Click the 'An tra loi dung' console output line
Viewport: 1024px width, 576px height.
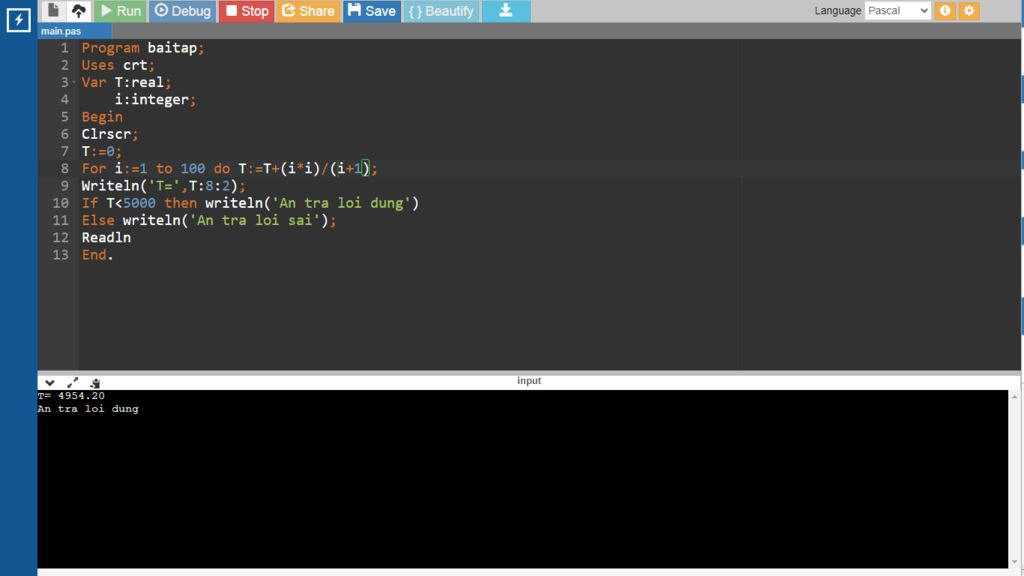tap(88, 409)
